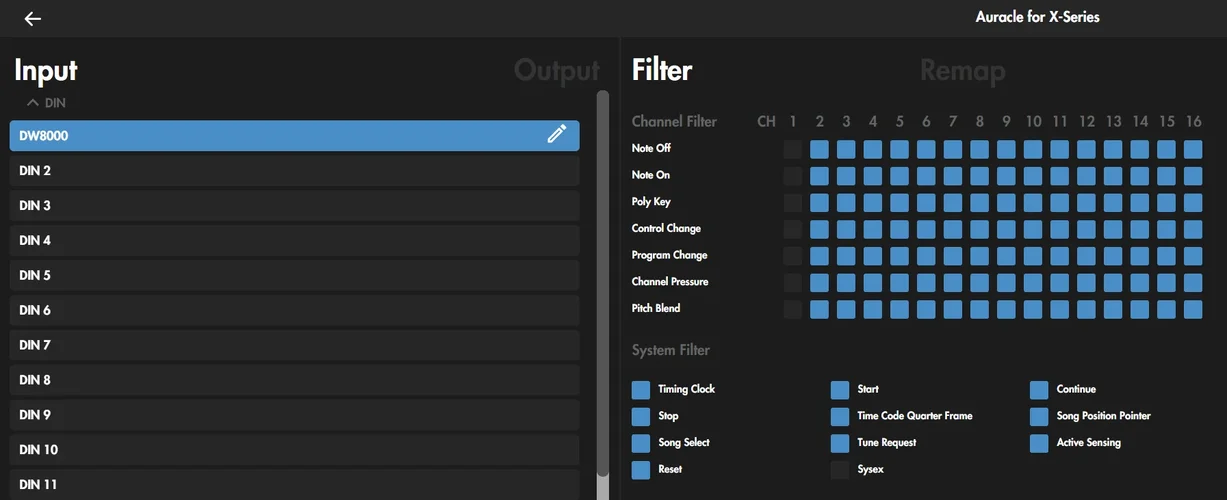Toggle Program Change filter for channel 5

[900, 256]
